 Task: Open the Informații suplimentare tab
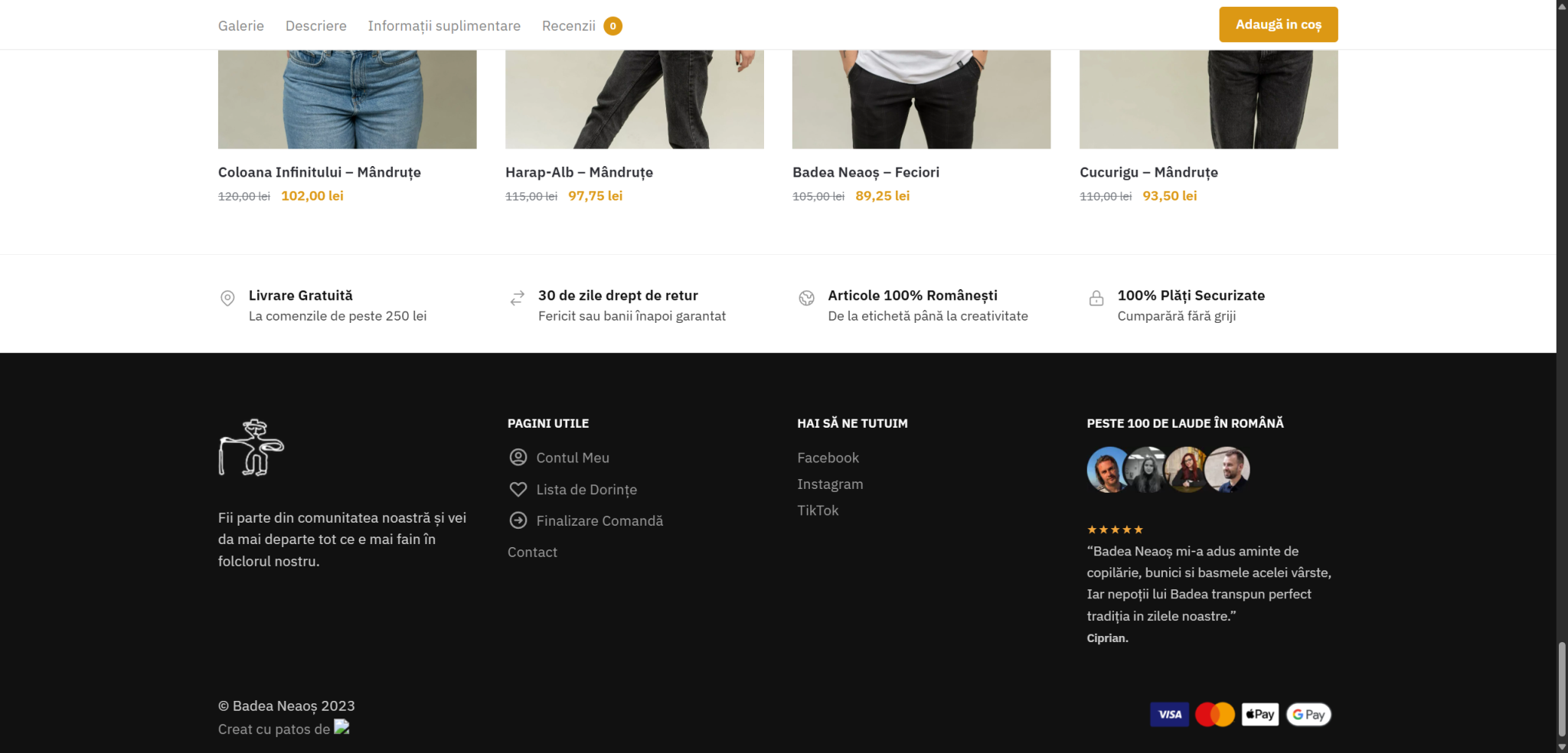(x=444, y=26)
